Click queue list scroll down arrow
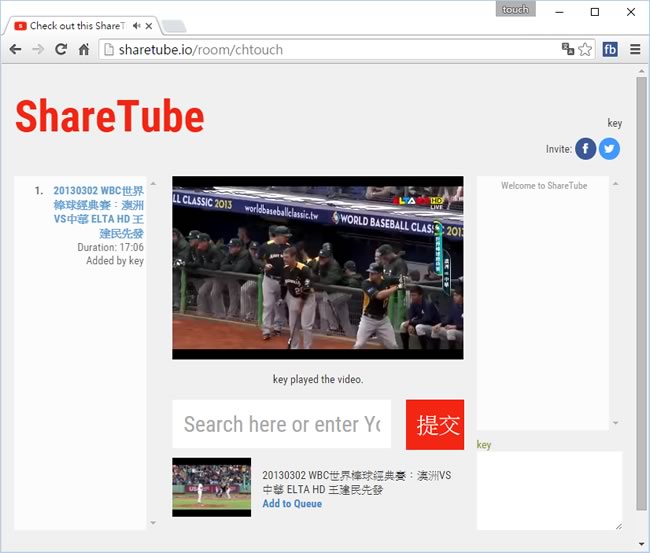Image resolution: width=650 pixels, height=553 pixels. pyautogui.click(x=153, y=523)
